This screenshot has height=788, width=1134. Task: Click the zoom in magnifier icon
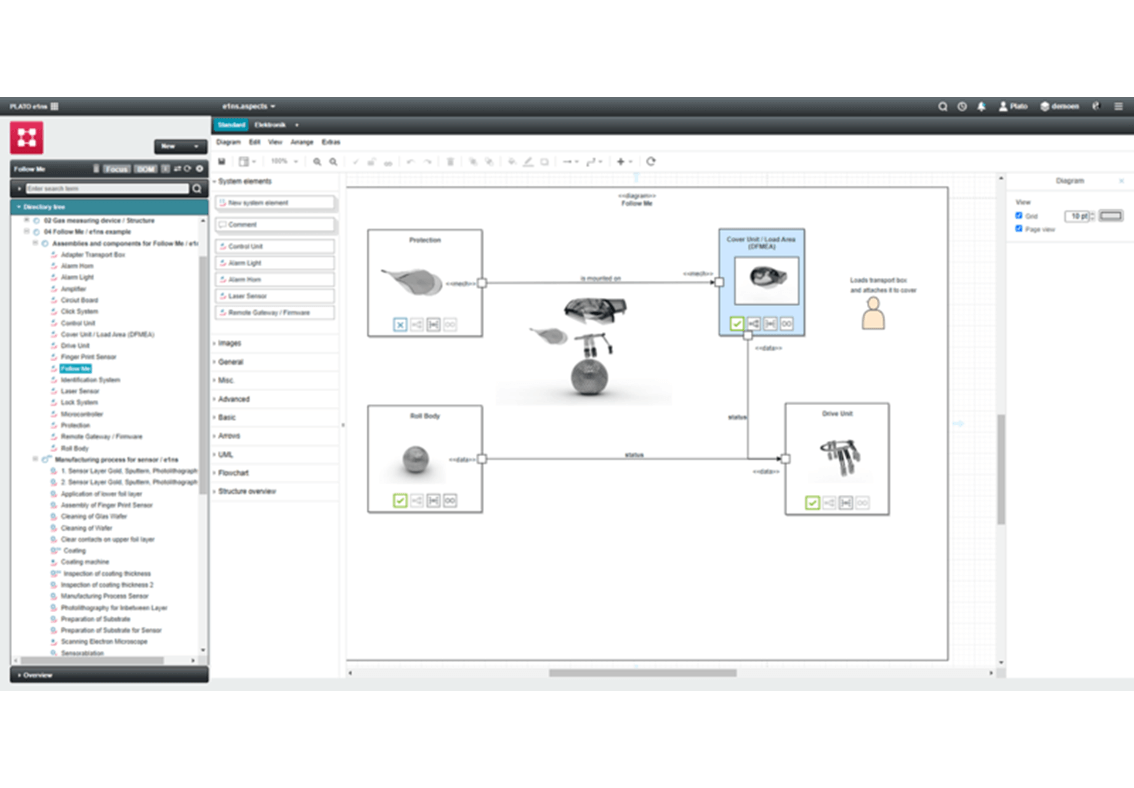pyautogui.click(x=317, y=161)
